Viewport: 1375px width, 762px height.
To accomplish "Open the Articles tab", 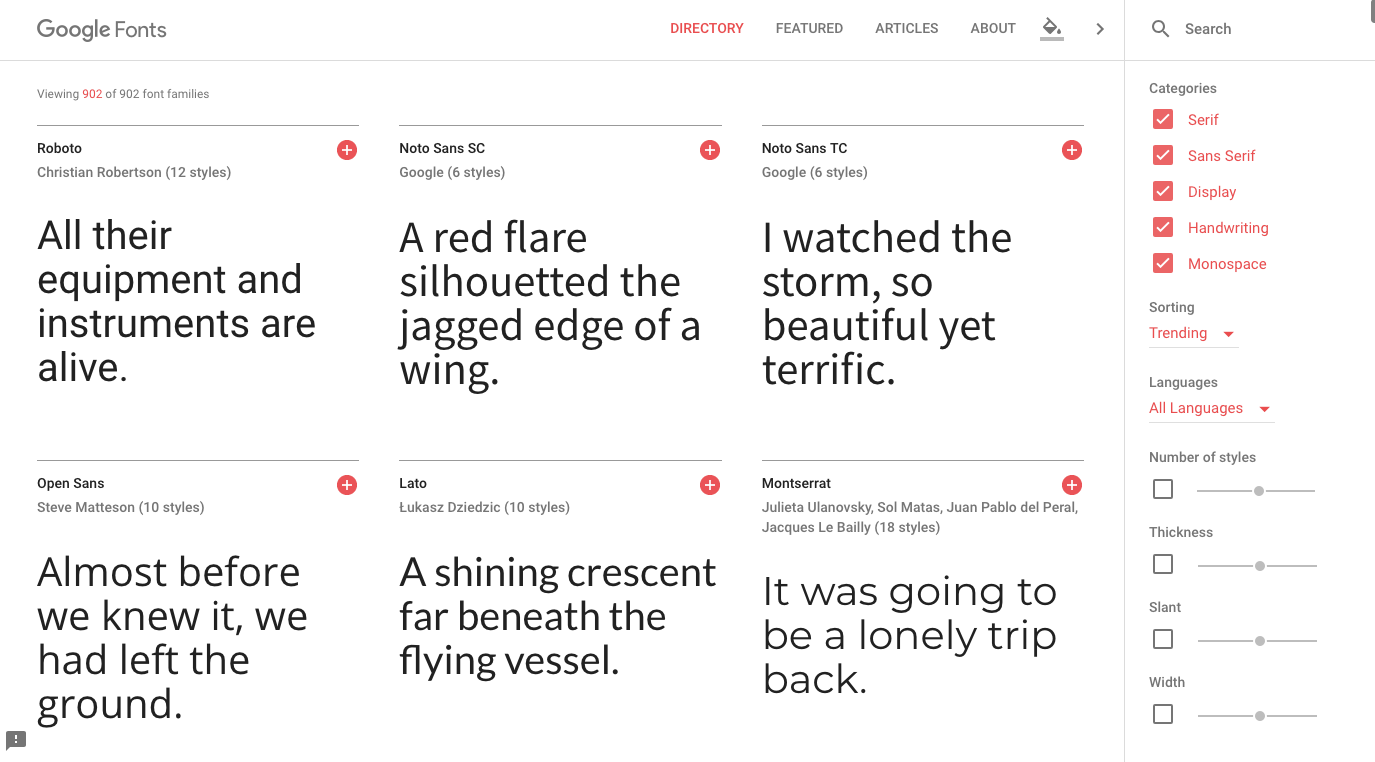I will coord(906,29).
